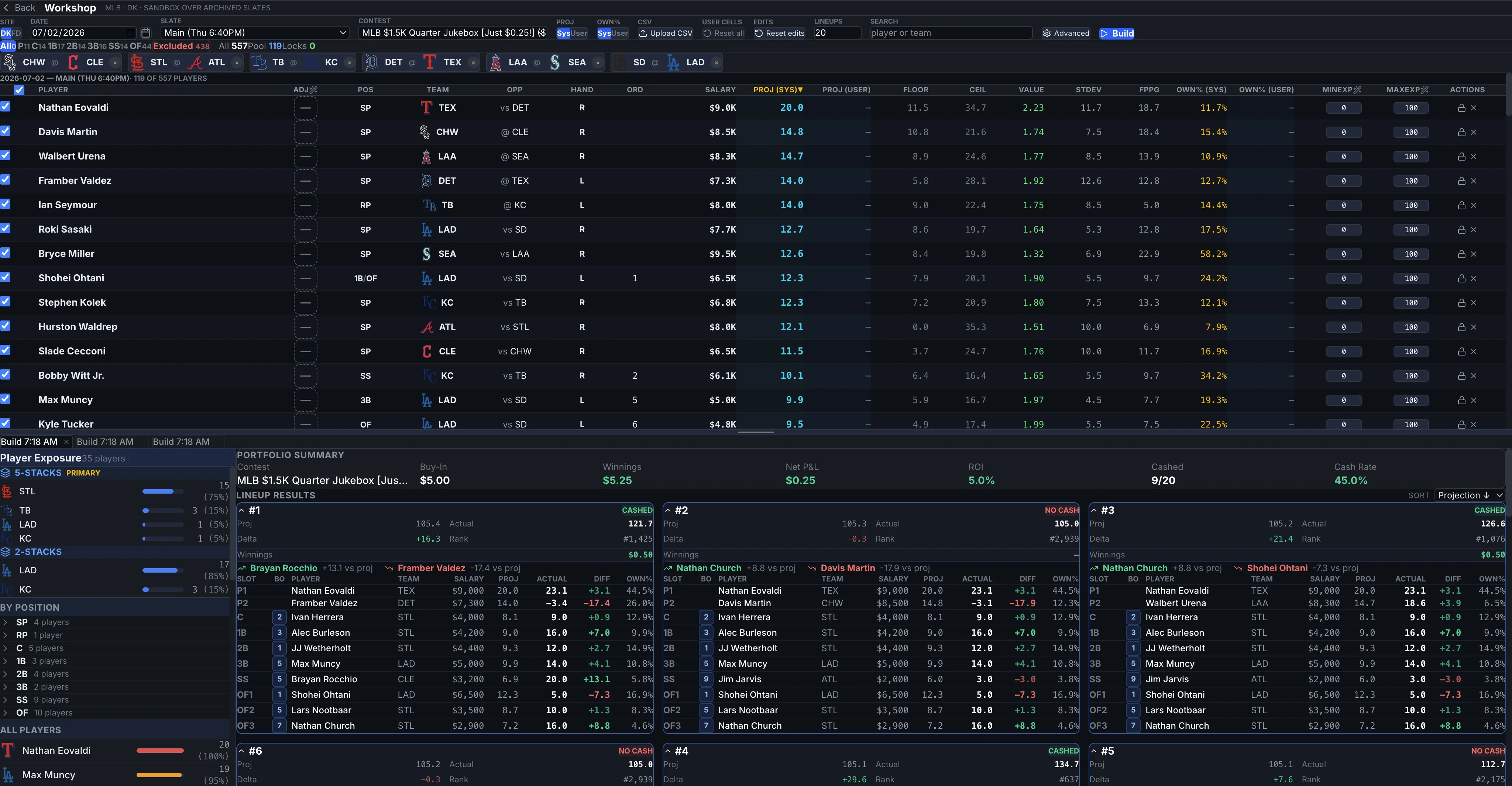Click Max Muncy orange exposure bar
1512x786 pixels.
pos(160,775)
